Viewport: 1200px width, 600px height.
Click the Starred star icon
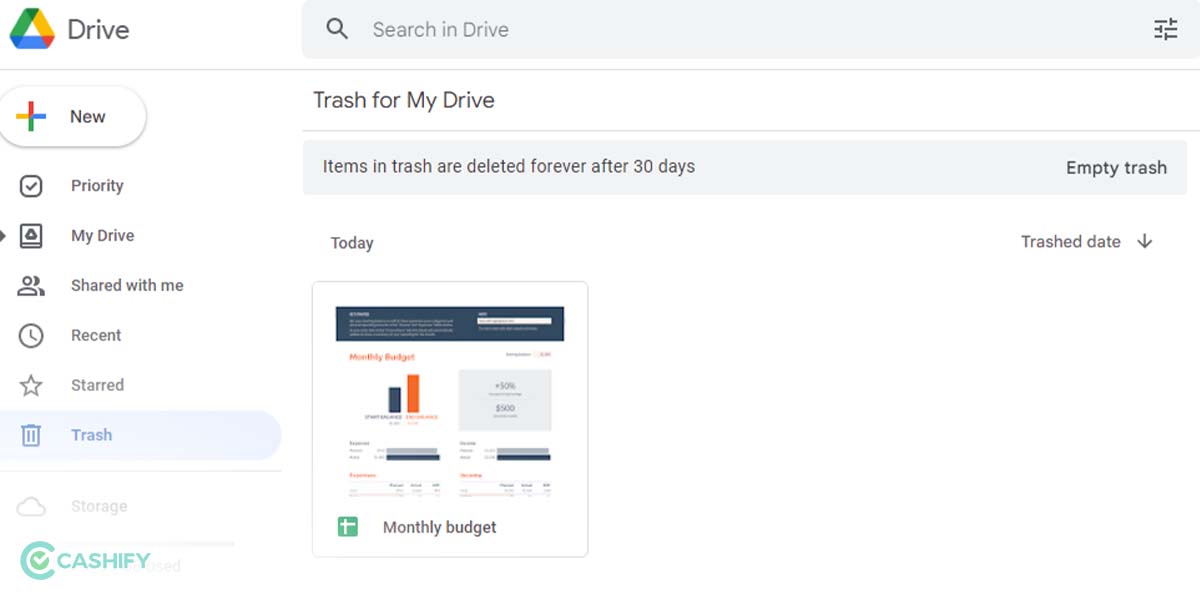point(33,385)
